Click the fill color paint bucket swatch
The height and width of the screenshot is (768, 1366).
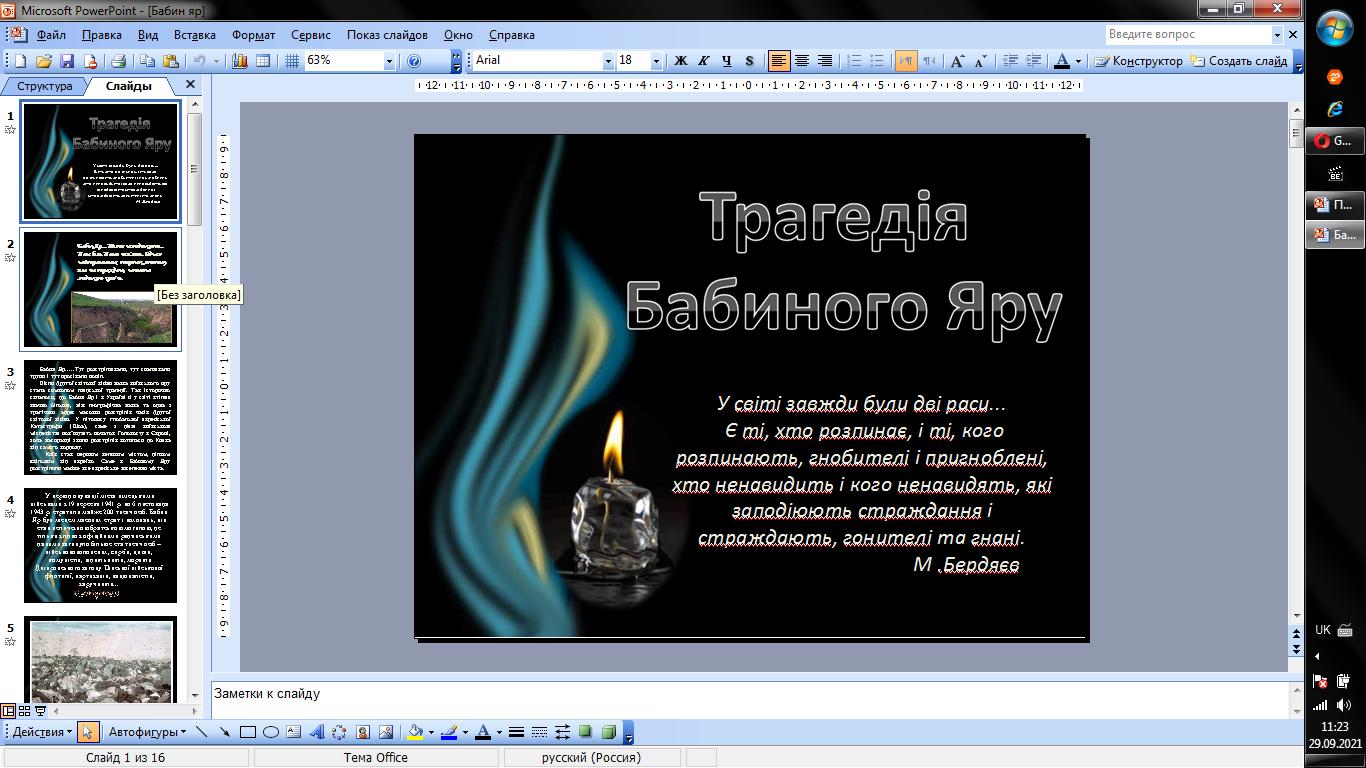(x=416, y=732)
